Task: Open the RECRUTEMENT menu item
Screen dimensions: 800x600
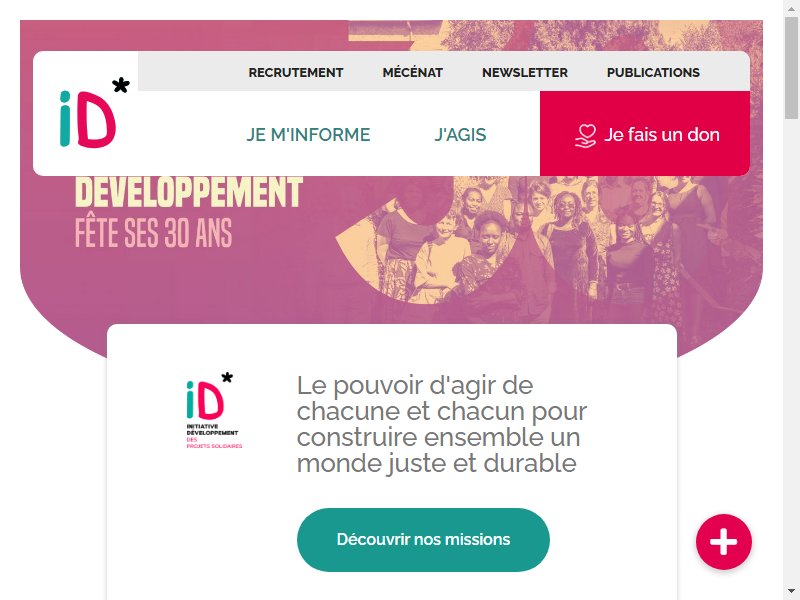Action: (x=296, y=72)
